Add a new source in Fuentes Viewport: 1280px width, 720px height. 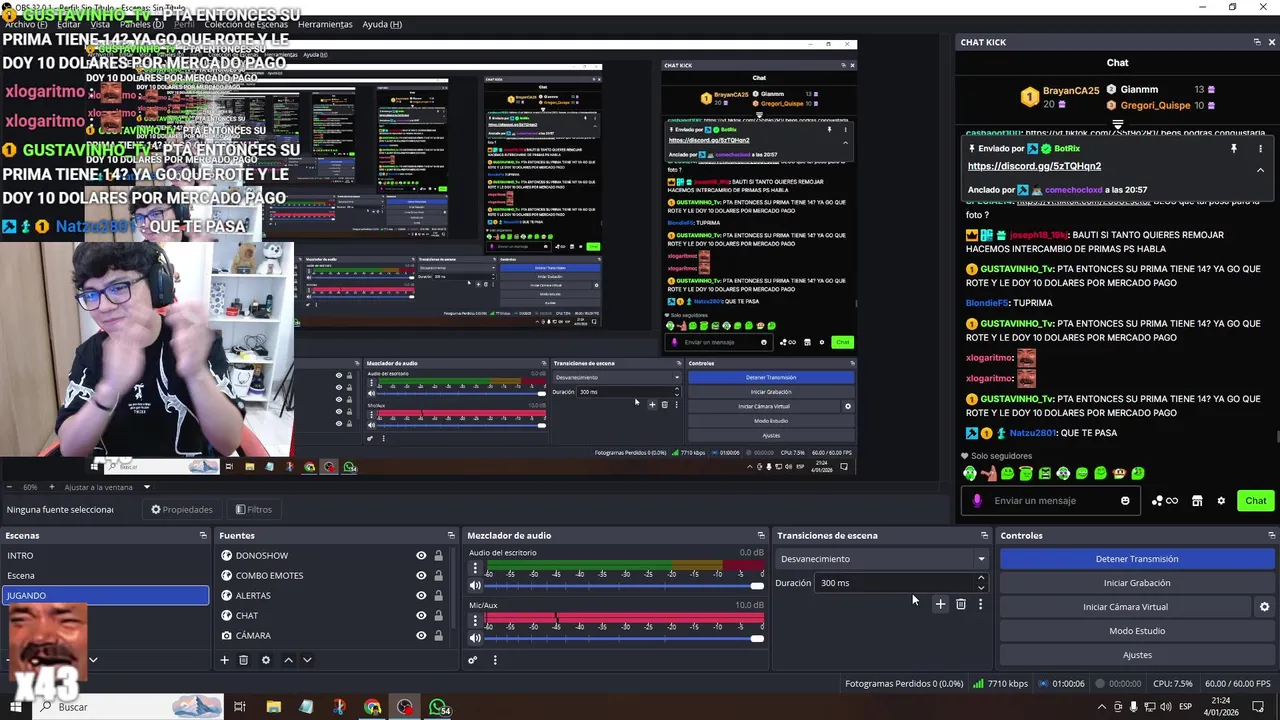tap(225, 660)
